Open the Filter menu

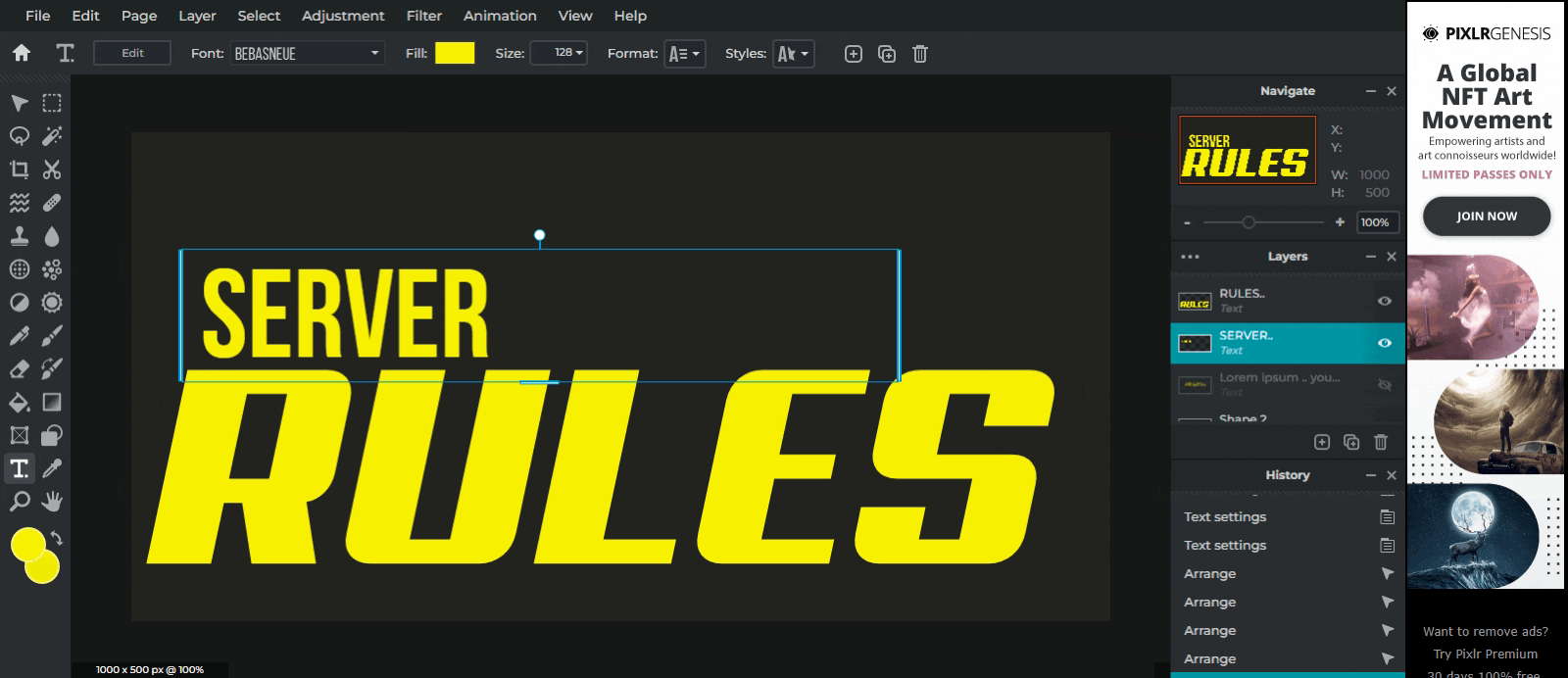click(424, 16)
